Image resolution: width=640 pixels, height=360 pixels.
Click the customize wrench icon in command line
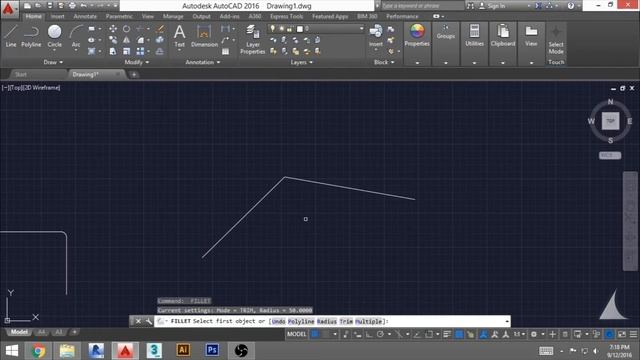[149, 321]
